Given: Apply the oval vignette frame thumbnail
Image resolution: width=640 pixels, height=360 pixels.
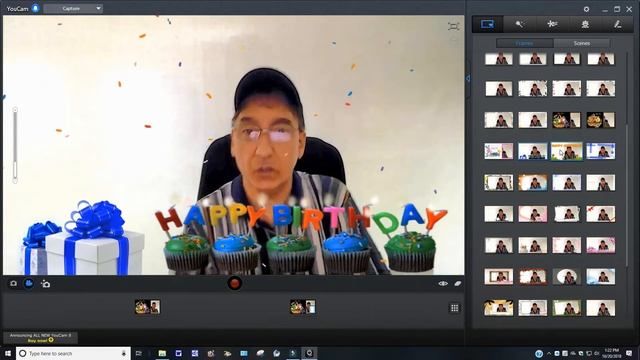Looking at the screenshot, I should 567,277.
